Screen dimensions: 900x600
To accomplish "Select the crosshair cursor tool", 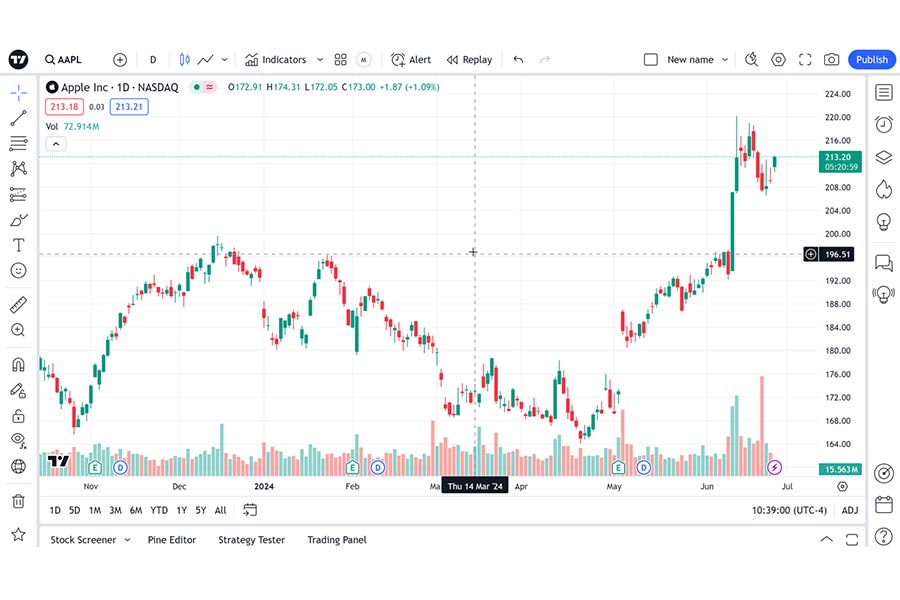I will [x=18, y=92].
